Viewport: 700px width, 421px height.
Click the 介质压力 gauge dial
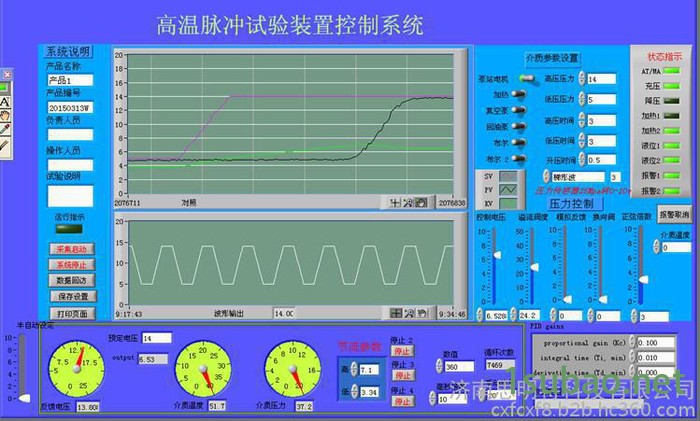(293, 369)
